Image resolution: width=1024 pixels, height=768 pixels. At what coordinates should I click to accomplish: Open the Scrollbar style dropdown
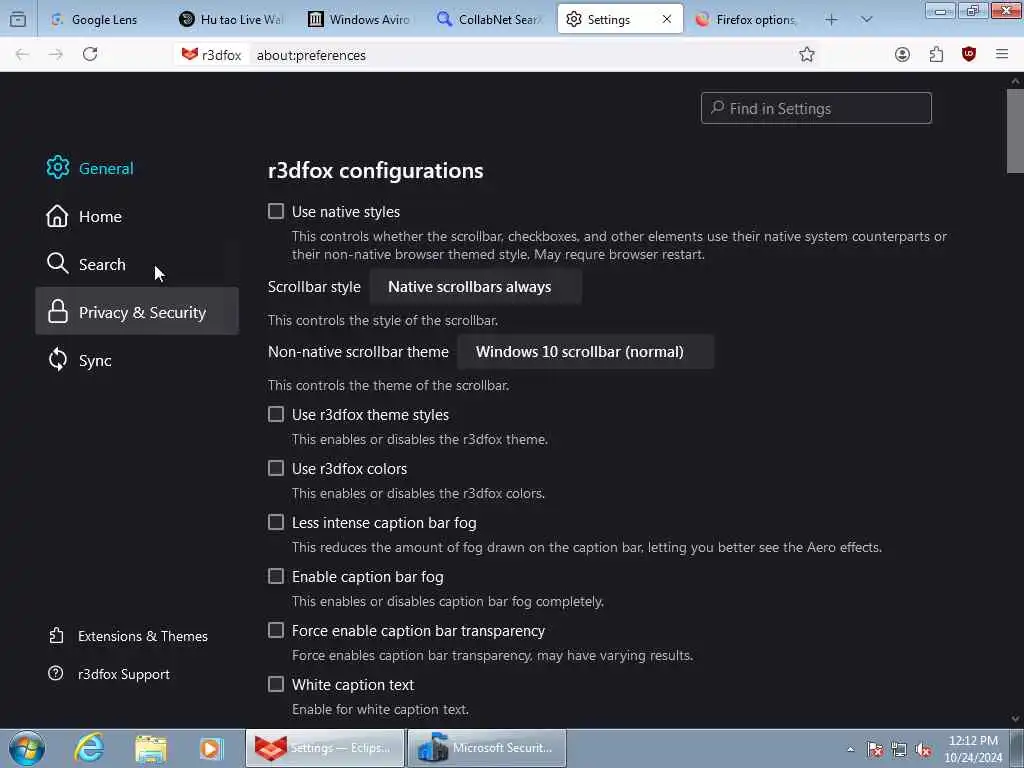(x=475, y=287)
